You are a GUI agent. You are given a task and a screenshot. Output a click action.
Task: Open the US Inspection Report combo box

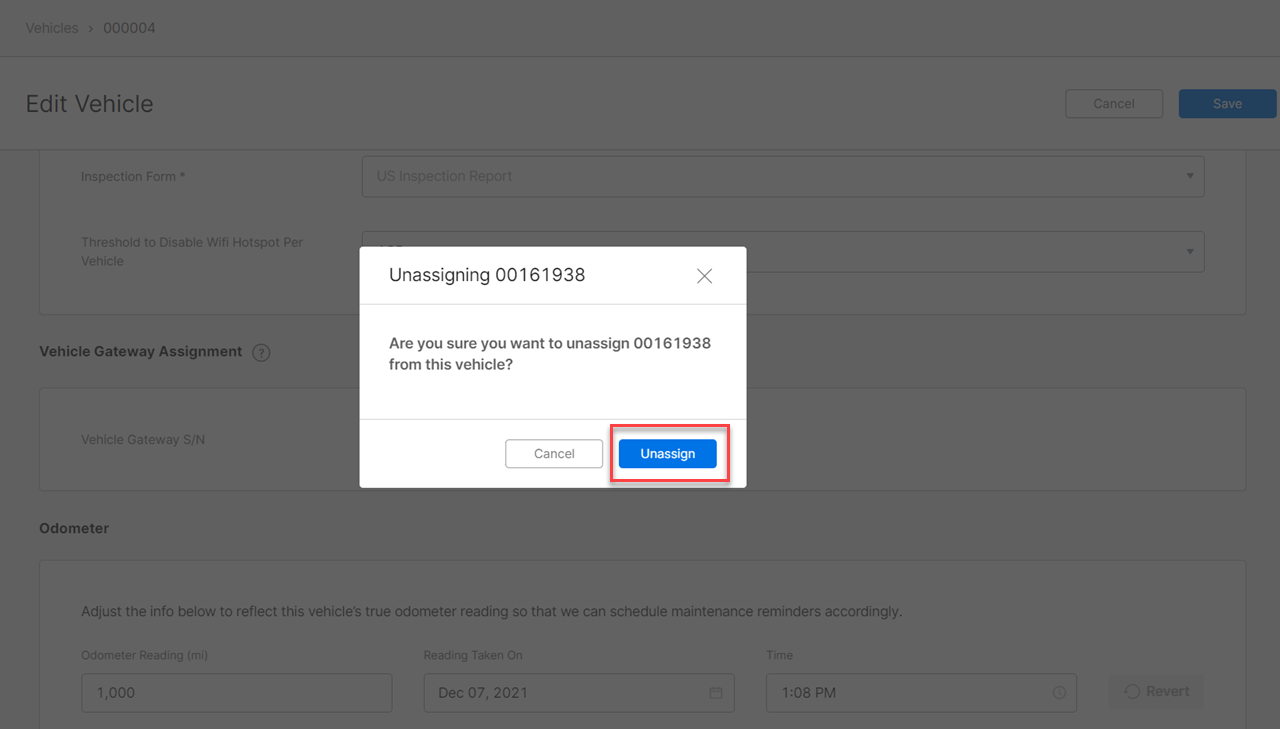click(783, 176)
